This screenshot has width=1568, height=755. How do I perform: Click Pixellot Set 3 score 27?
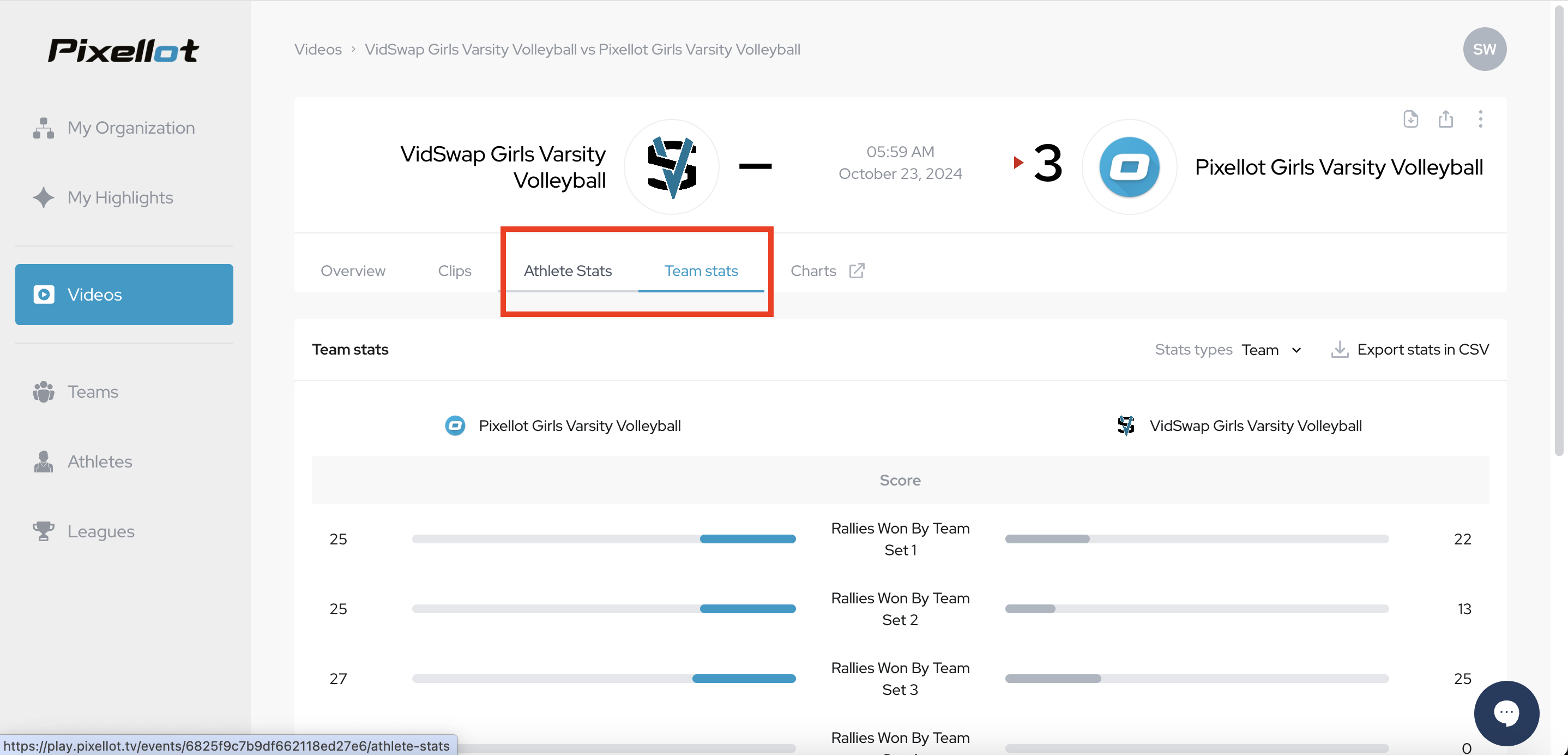click(338, 678)
